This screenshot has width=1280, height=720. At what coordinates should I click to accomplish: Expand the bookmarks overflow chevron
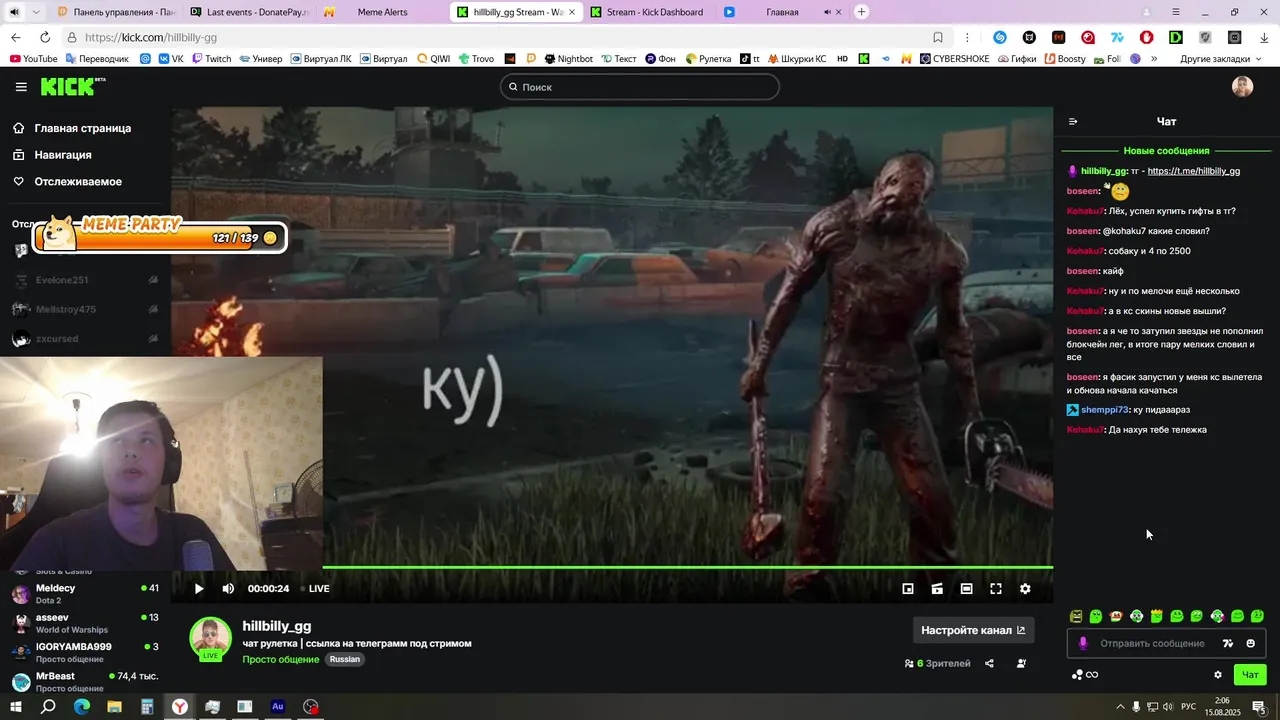point(1154,59)
